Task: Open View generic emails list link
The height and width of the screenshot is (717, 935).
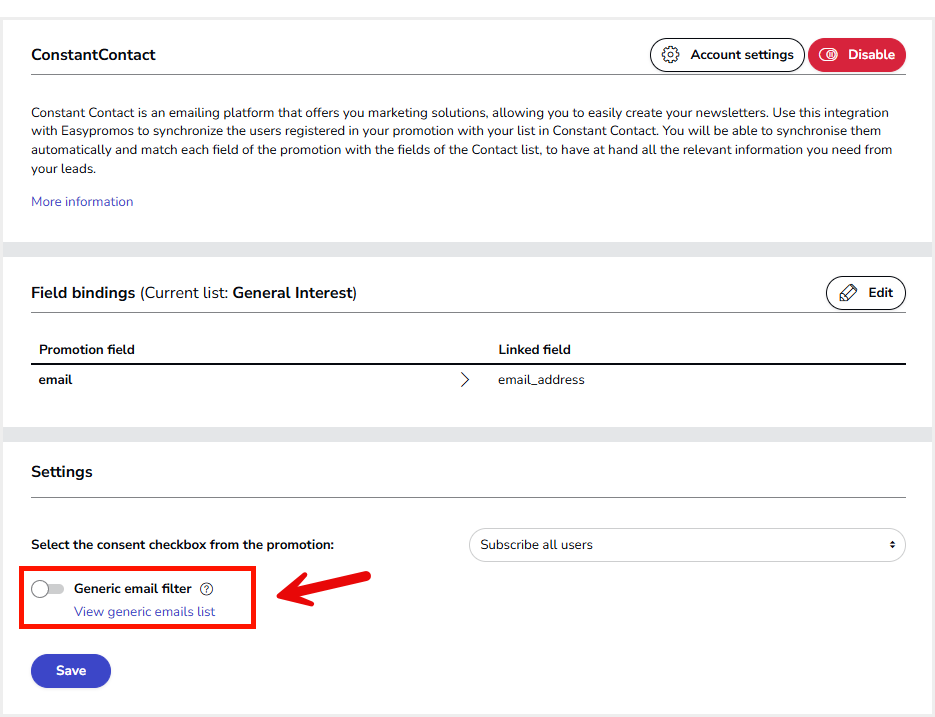Action: point(144,611)
